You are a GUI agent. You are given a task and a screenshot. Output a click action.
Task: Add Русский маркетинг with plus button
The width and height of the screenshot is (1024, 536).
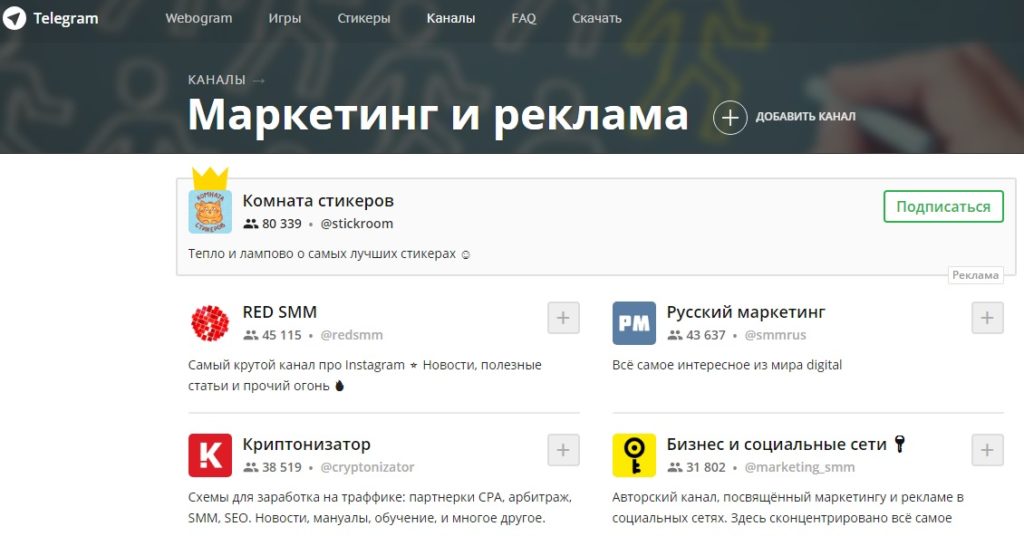[987, 318]
